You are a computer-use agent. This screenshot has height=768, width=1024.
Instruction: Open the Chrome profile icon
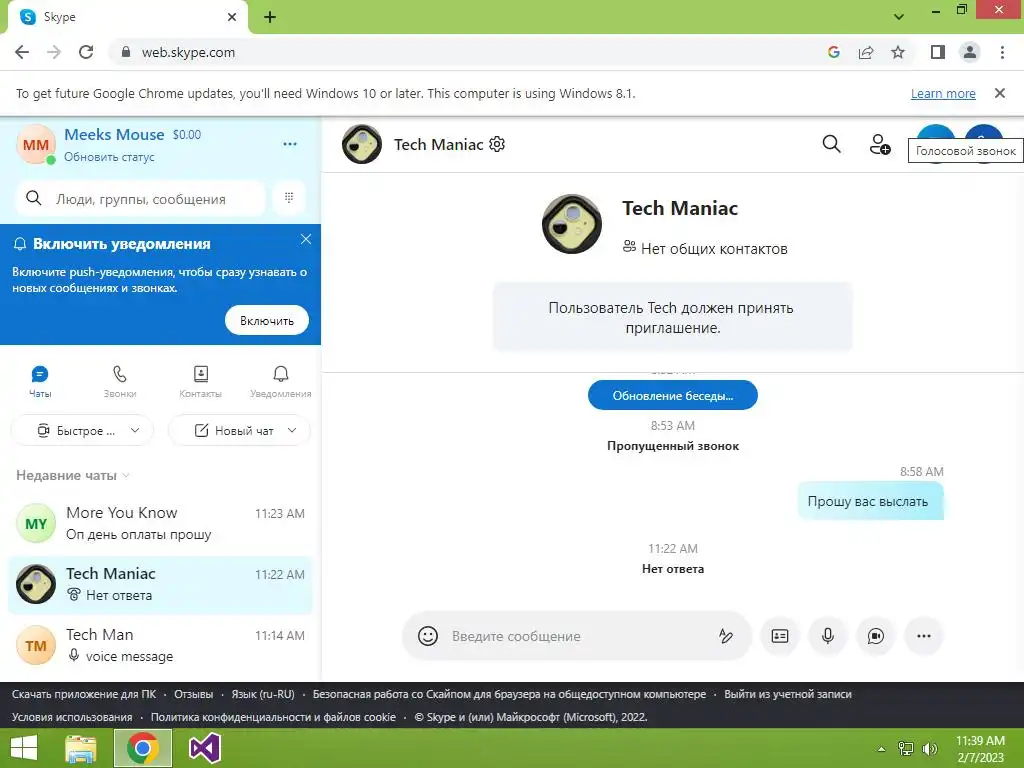click(970, 52)
